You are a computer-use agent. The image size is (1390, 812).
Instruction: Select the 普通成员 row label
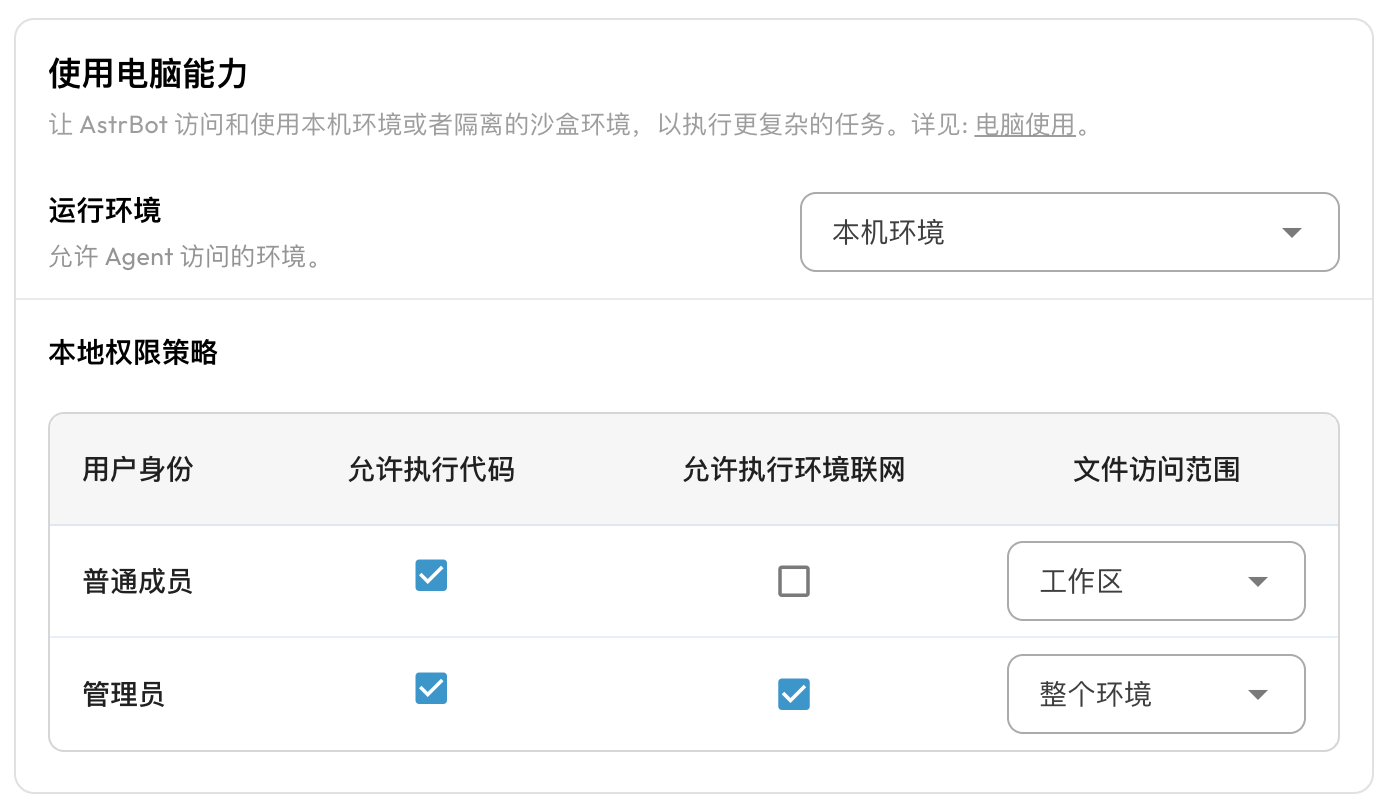coord(138,581)
